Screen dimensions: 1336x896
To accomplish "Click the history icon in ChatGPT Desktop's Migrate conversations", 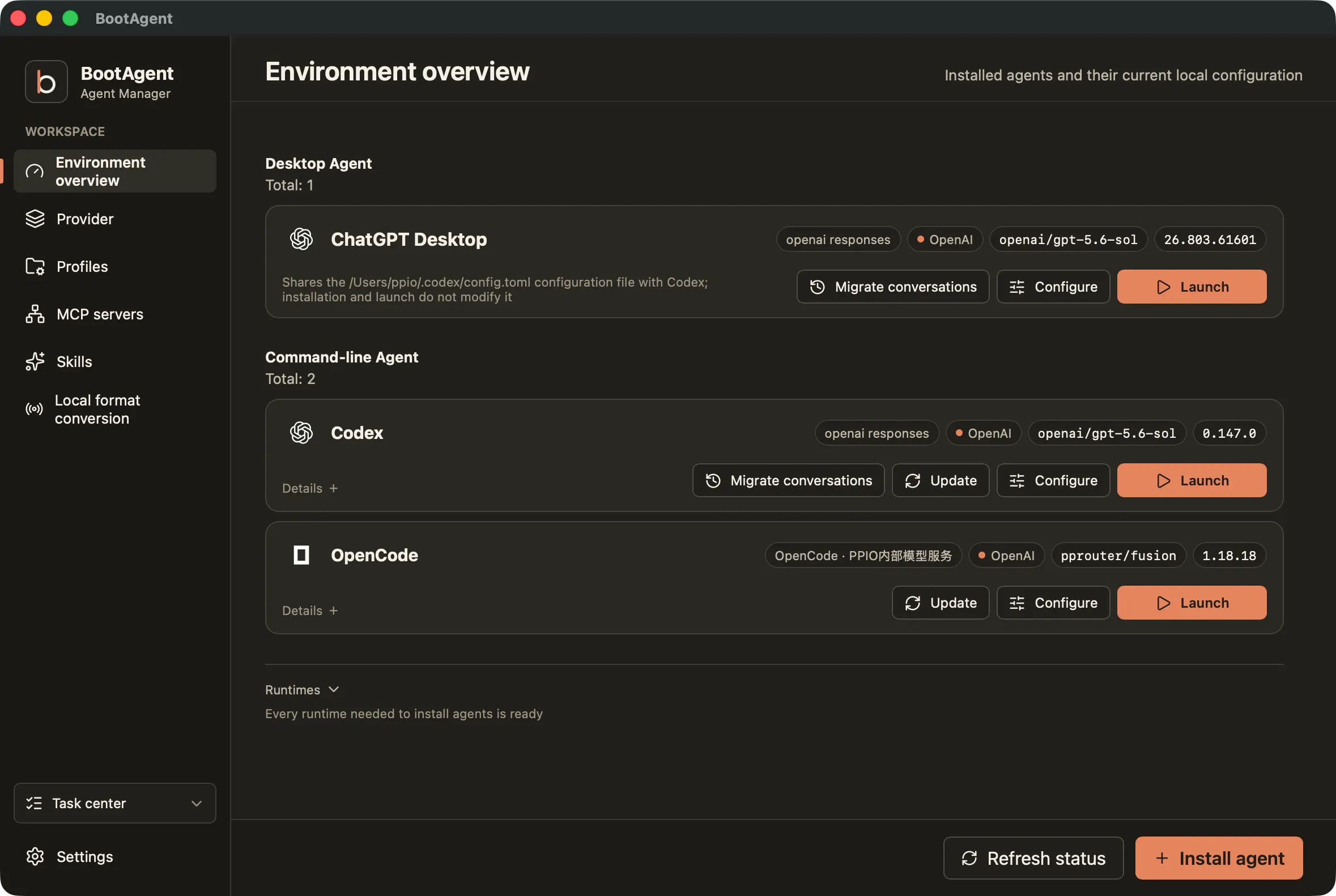I will click(818, 287).
